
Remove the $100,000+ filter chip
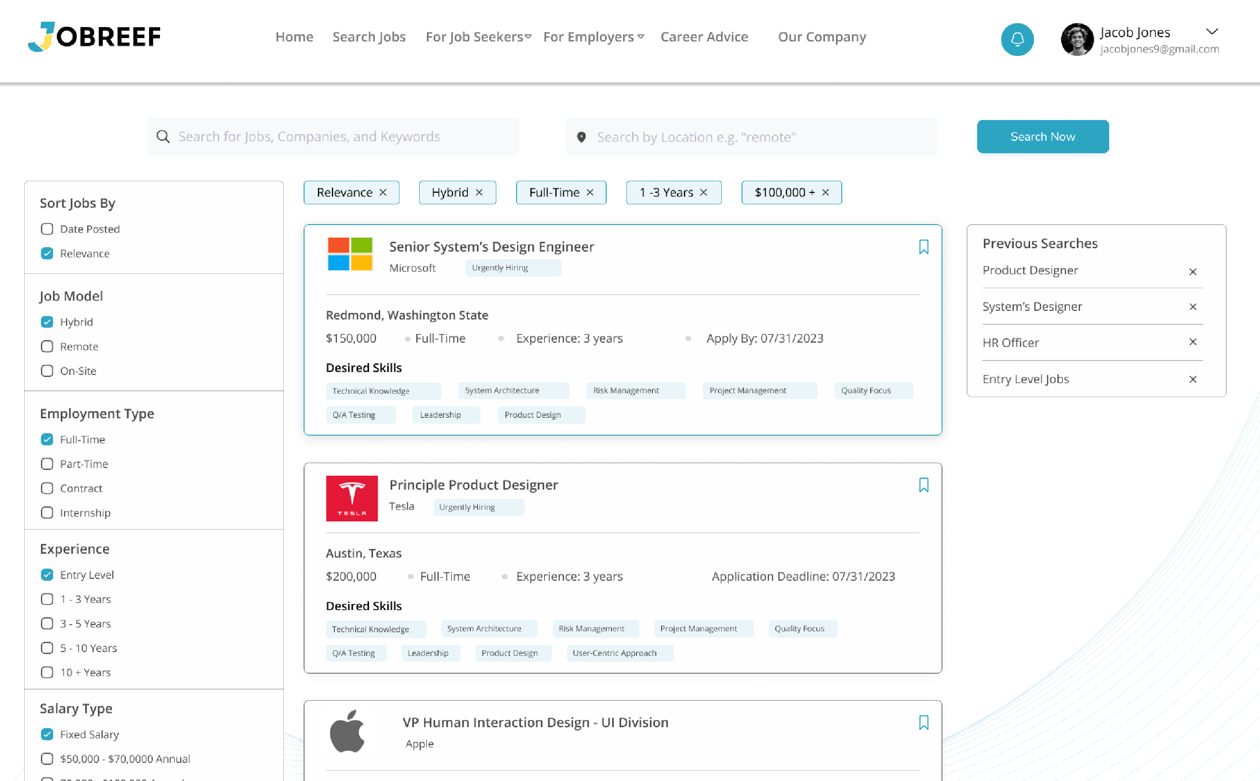(x=826, y=193)
